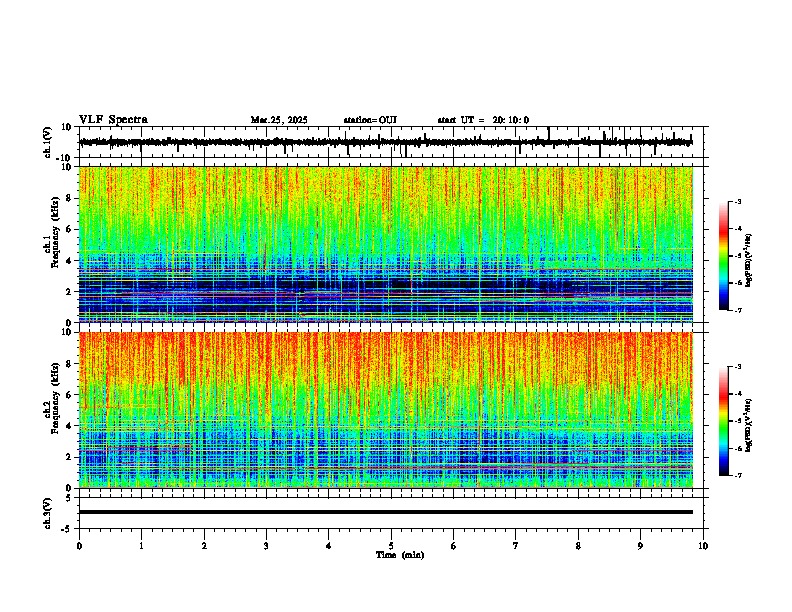Screen dimensions: 792x612
Task: Click the ch.1(V) waveform trace panel
Action: pyautogui.click(x=393, y=142)
